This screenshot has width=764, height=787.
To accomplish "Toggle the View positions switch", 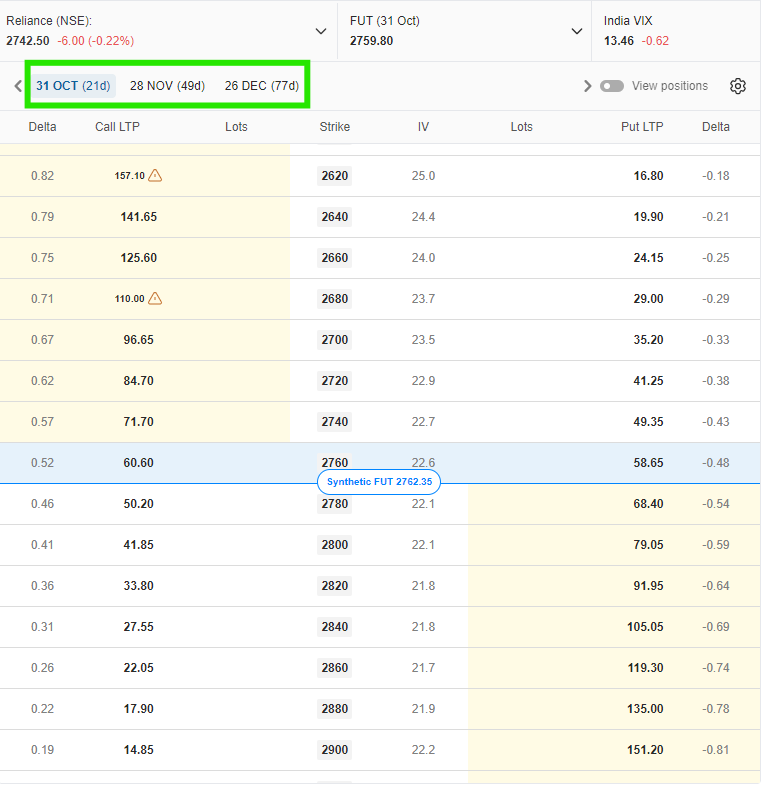I will pos(611,86).
